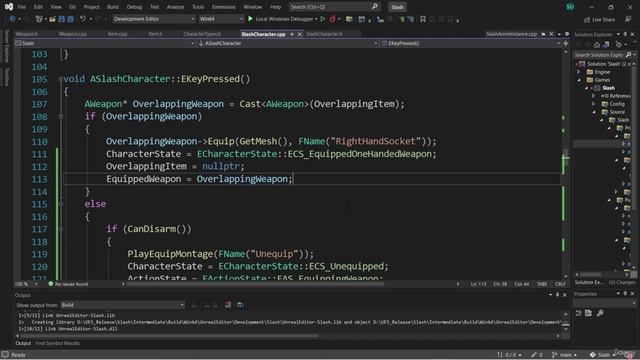The width and height of the screenshot is (640, 360).
Task: Click the No issues found indicator
Action: pyautogui.click(x=68, y=284)
